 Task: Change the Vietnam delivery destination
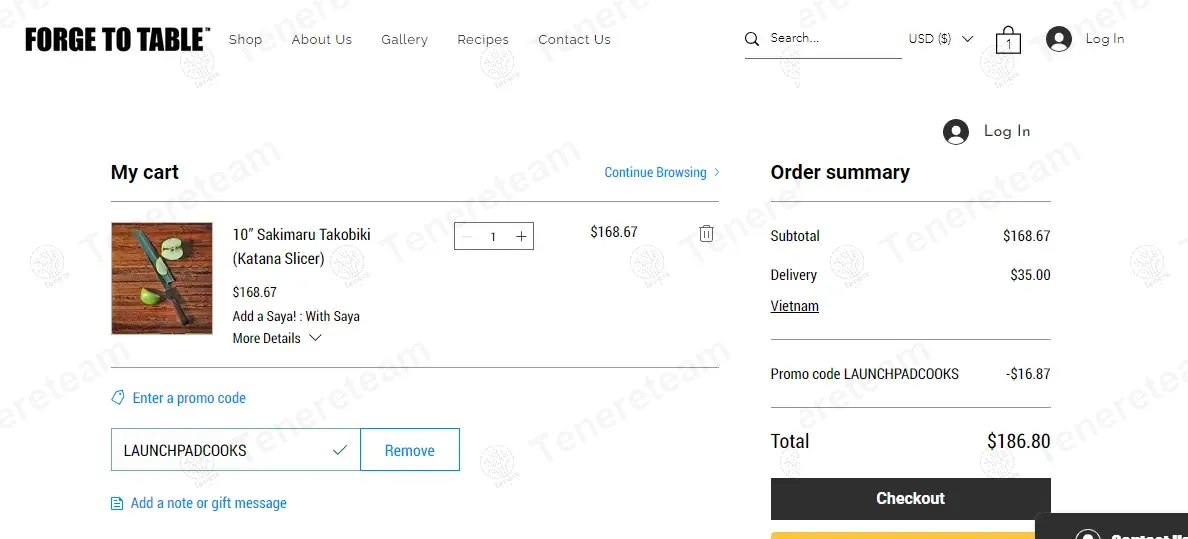pos(794,306)
